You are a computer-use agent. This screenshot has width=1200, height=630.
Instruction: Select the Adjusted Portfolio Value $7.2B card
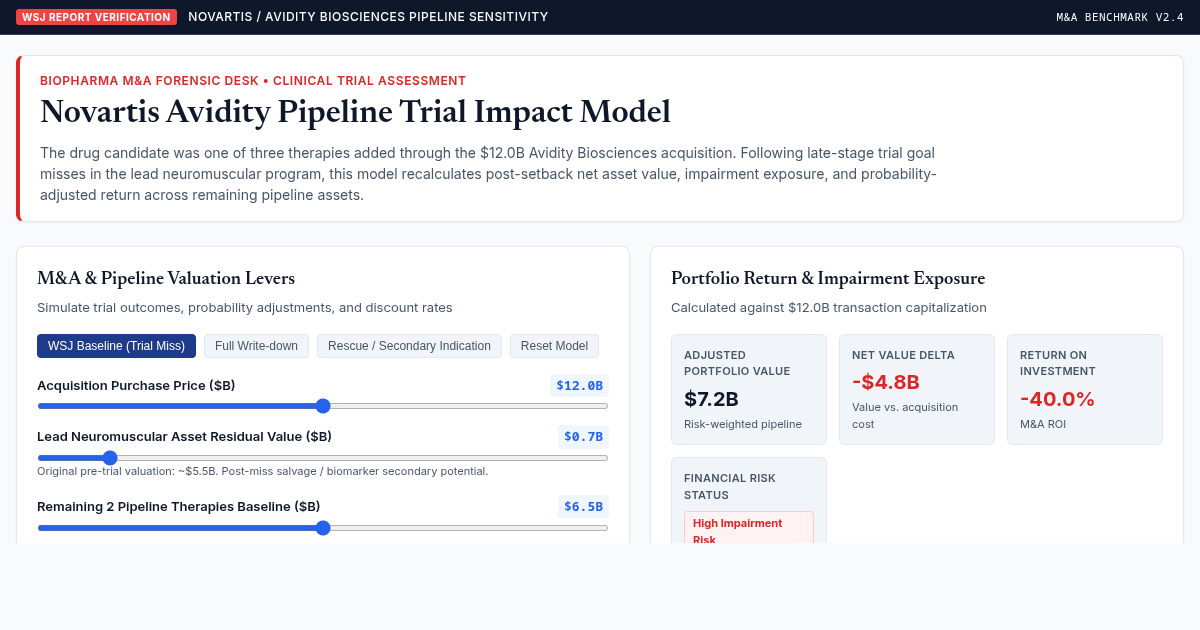[749, 389]
